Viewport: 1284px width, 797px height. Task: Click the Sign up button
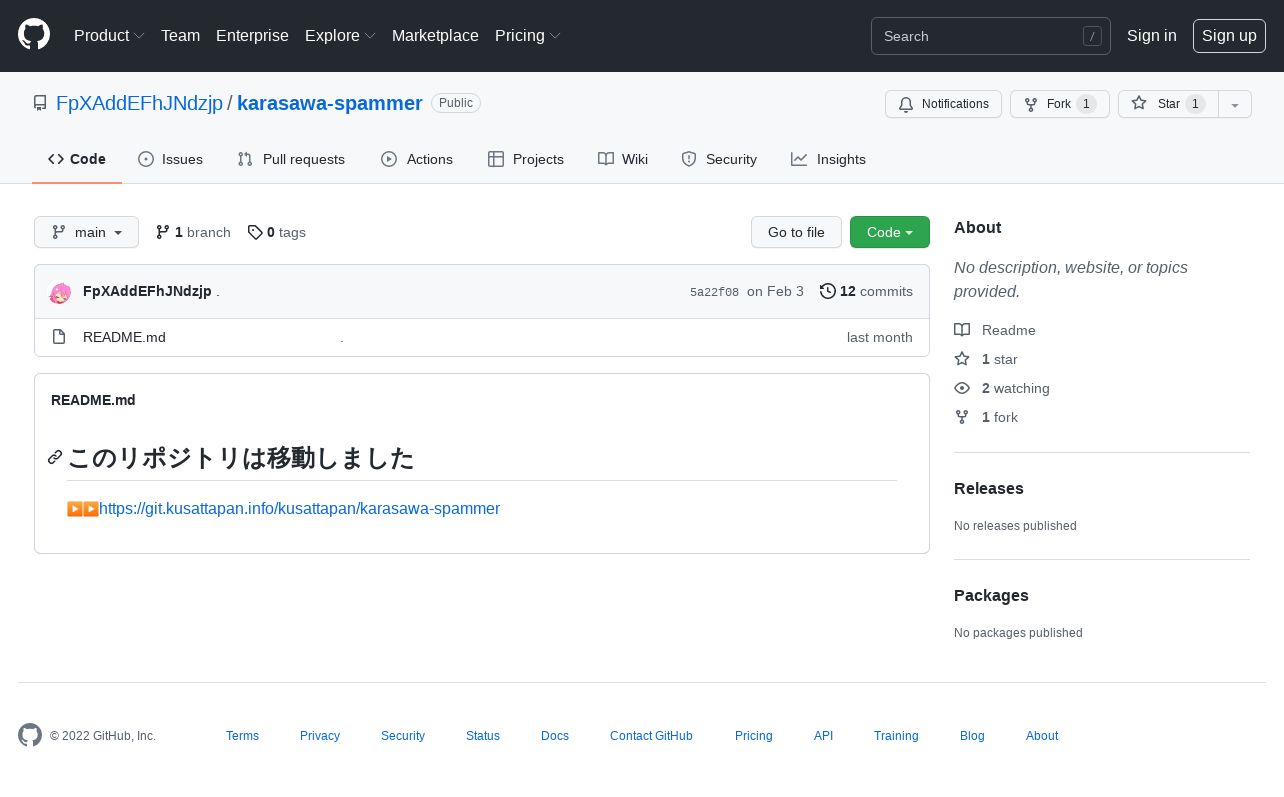tap(1229, 36)
